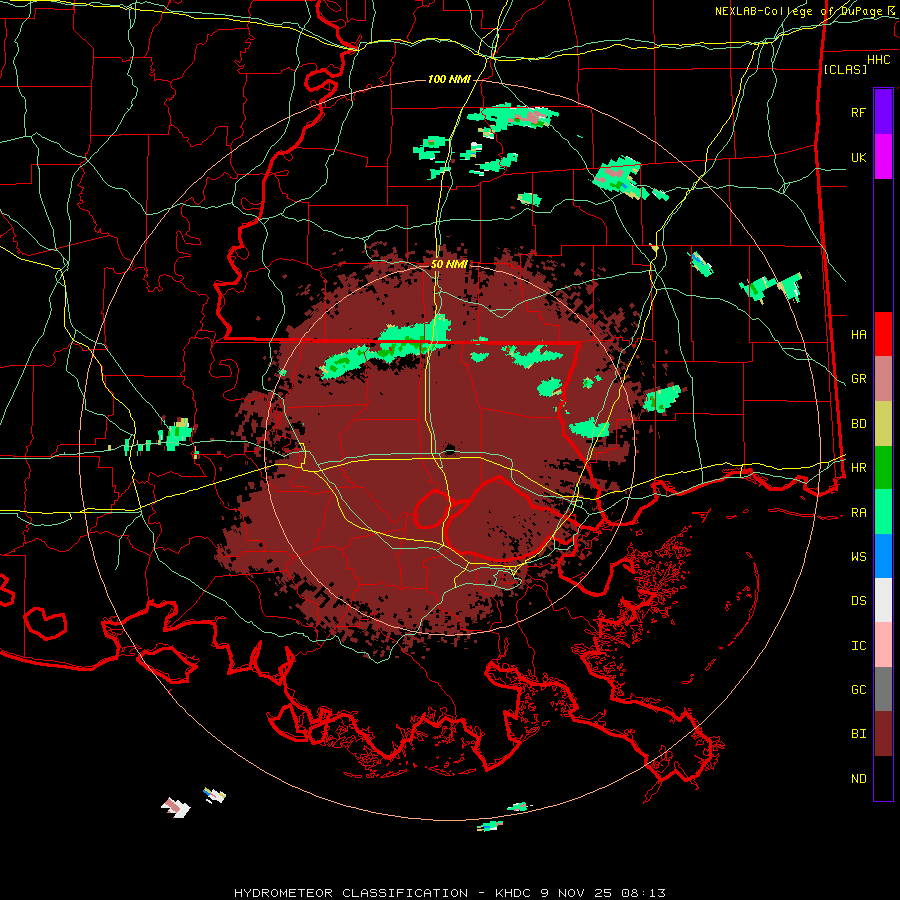Click the BI dark red legend swatch
The image size is (900, 900).
tap(883, 734)
